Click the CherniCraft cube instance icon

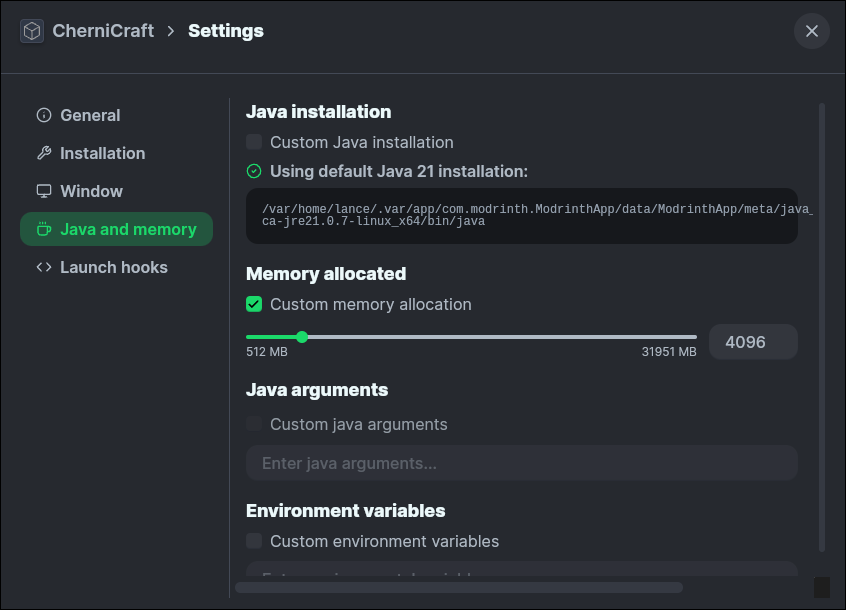coord(32,31)
